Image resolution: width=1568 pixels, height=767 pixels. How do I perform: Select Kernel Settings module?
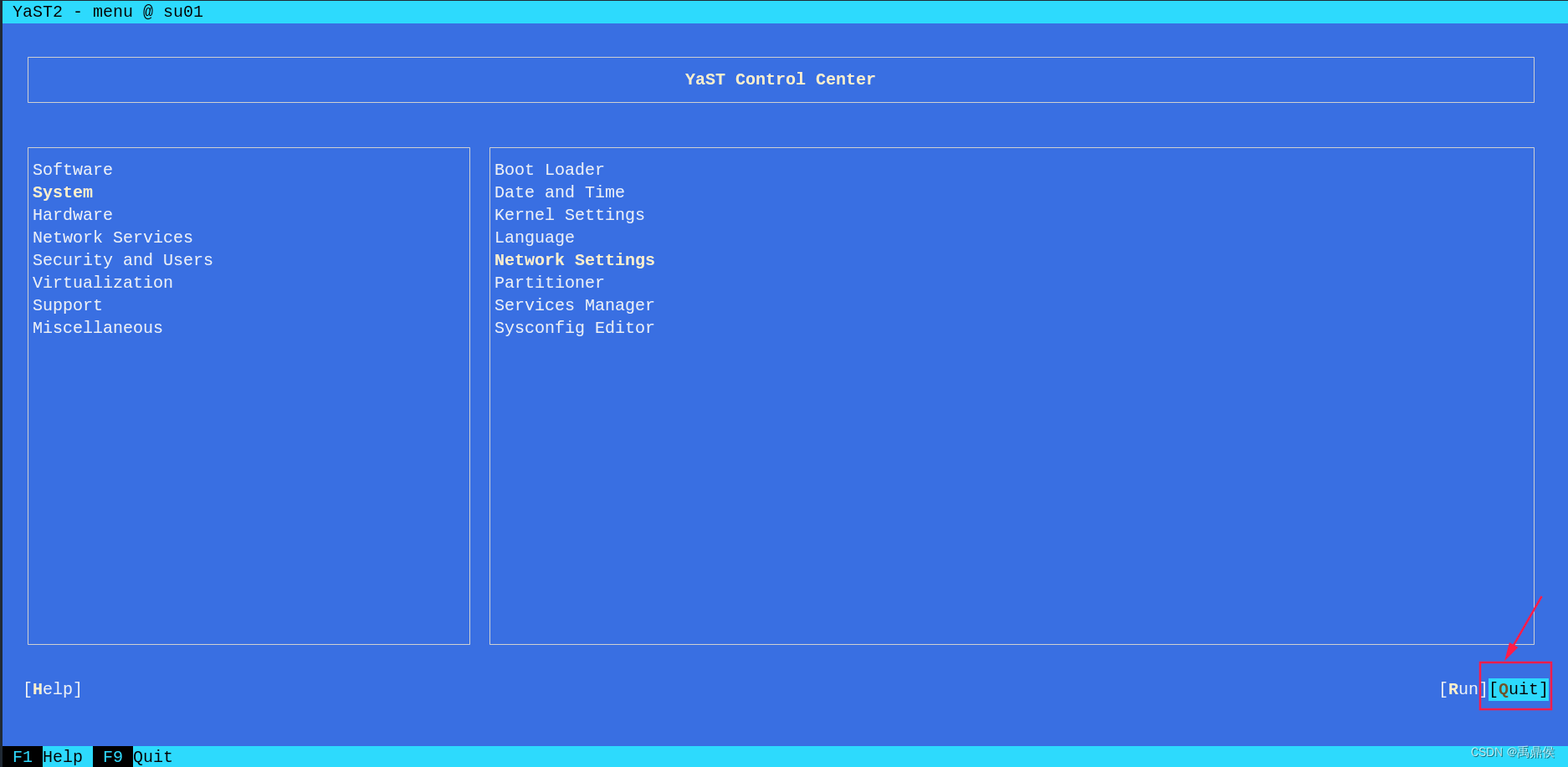coord(570,215)
